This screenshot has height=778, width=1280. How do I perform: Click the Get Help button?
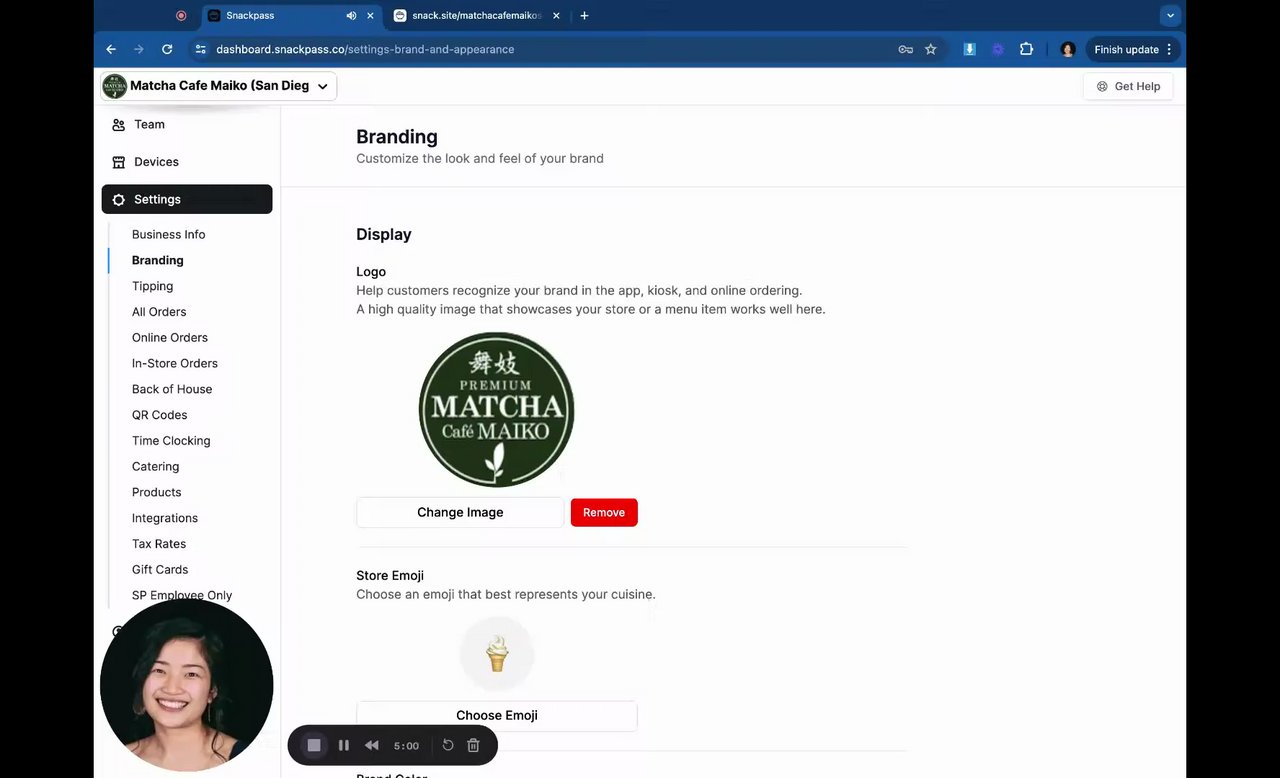(1128, 86)
